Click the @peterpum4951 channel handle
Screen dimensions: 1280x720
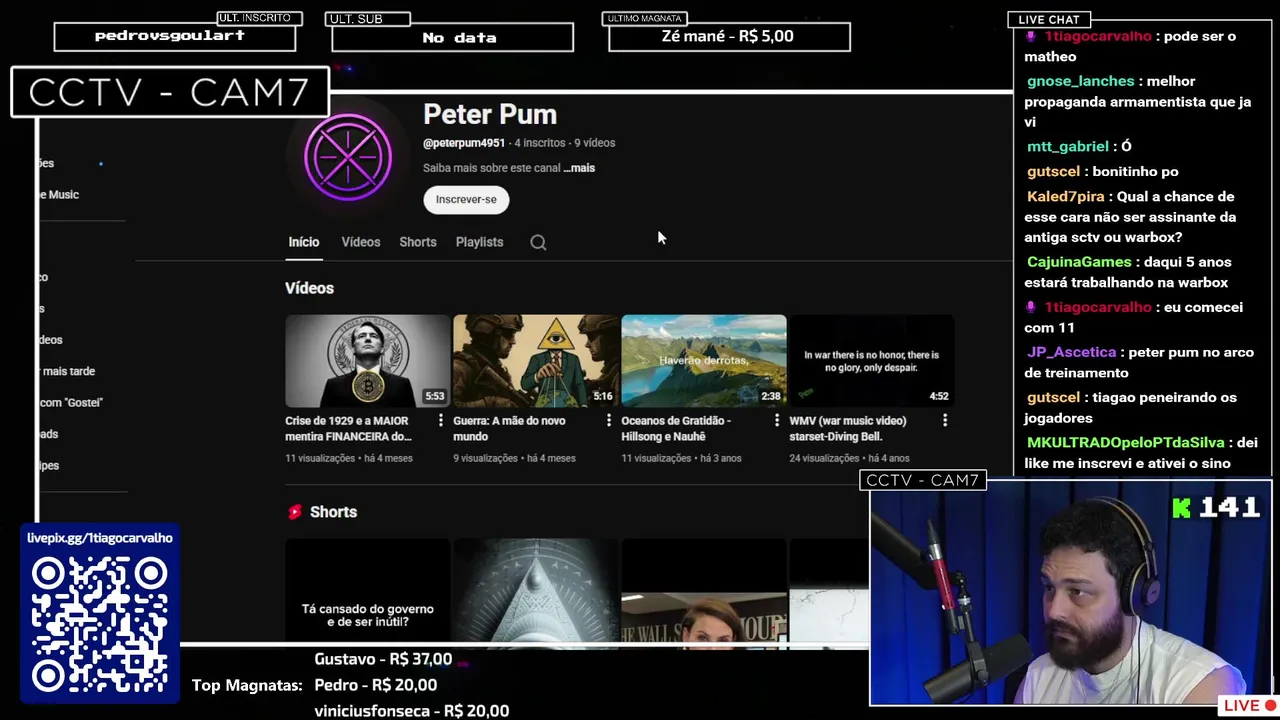click(464, 143)
